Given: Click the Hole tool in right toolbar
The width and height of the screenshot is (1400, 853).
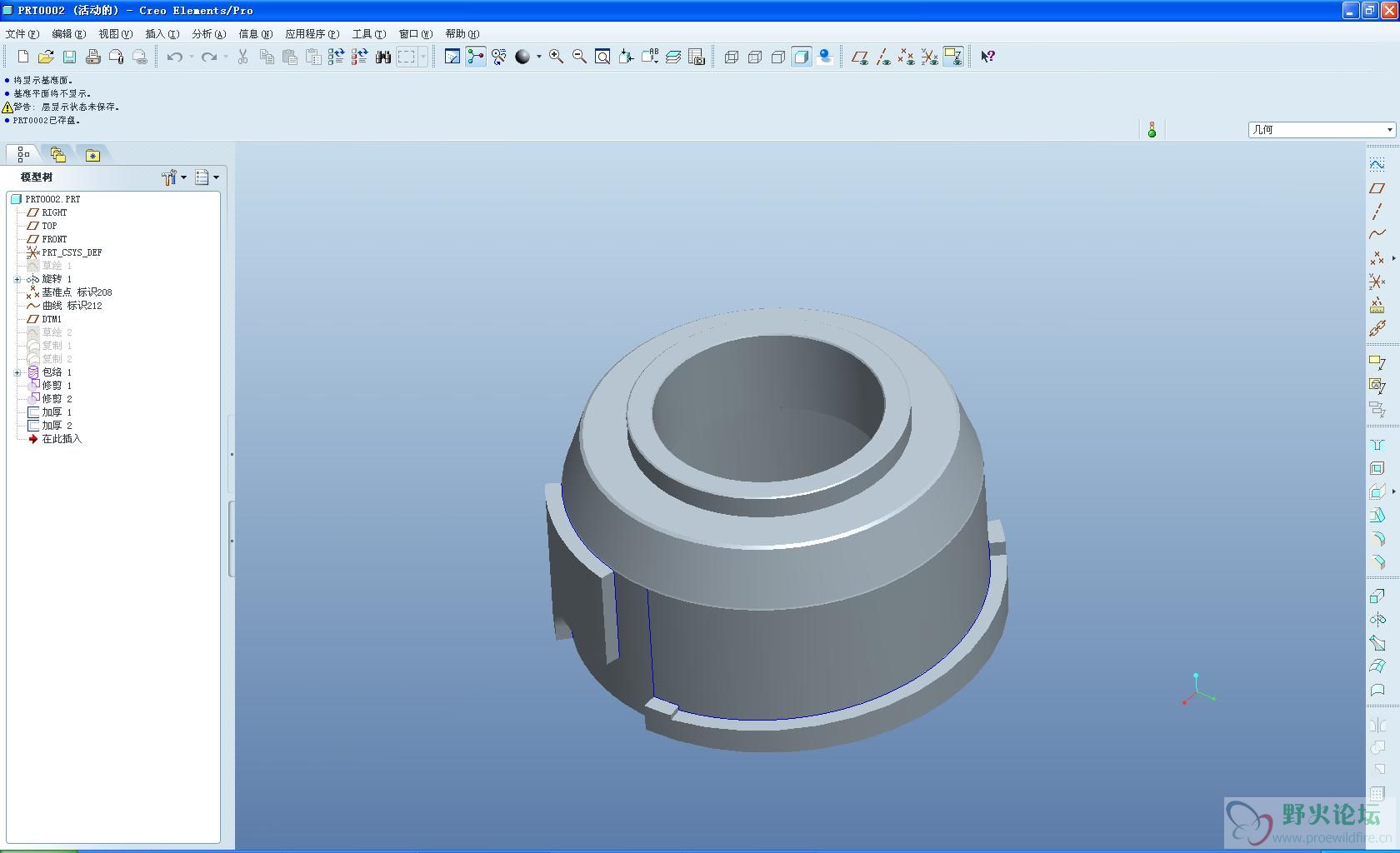Looking at the screenshot, I should click(x=1377, y=445).
